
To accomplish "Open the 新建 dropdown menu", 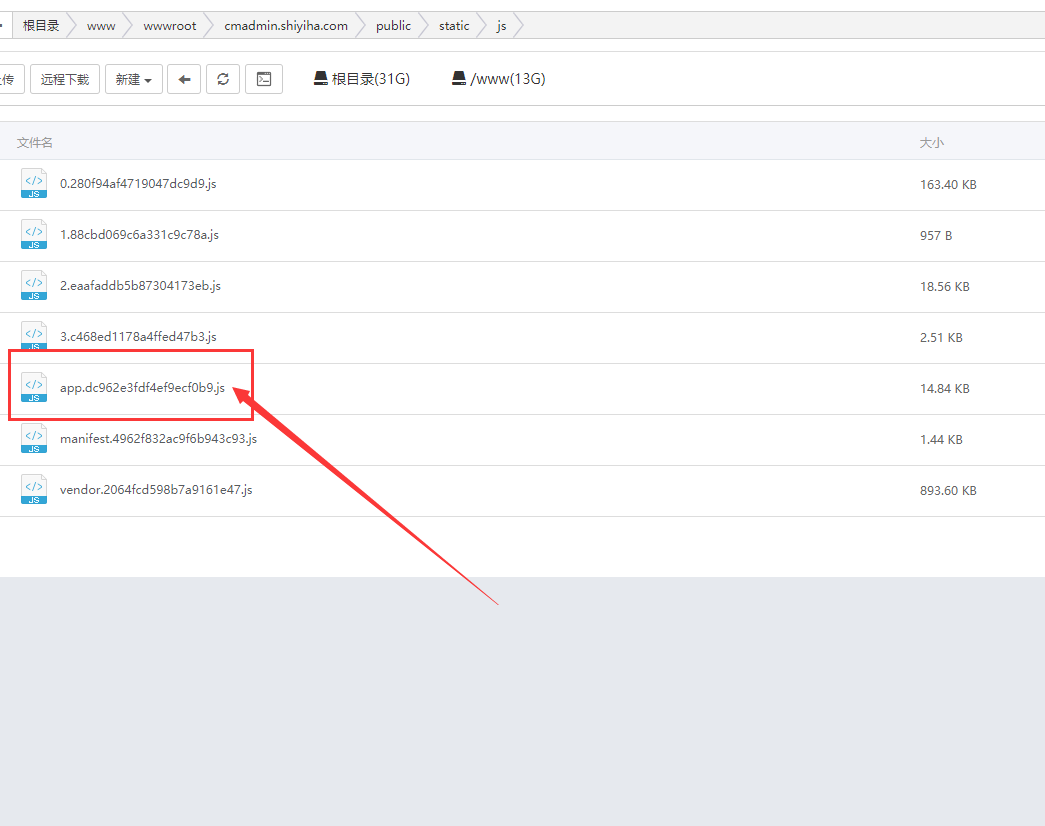I will (x=133, y=79).
